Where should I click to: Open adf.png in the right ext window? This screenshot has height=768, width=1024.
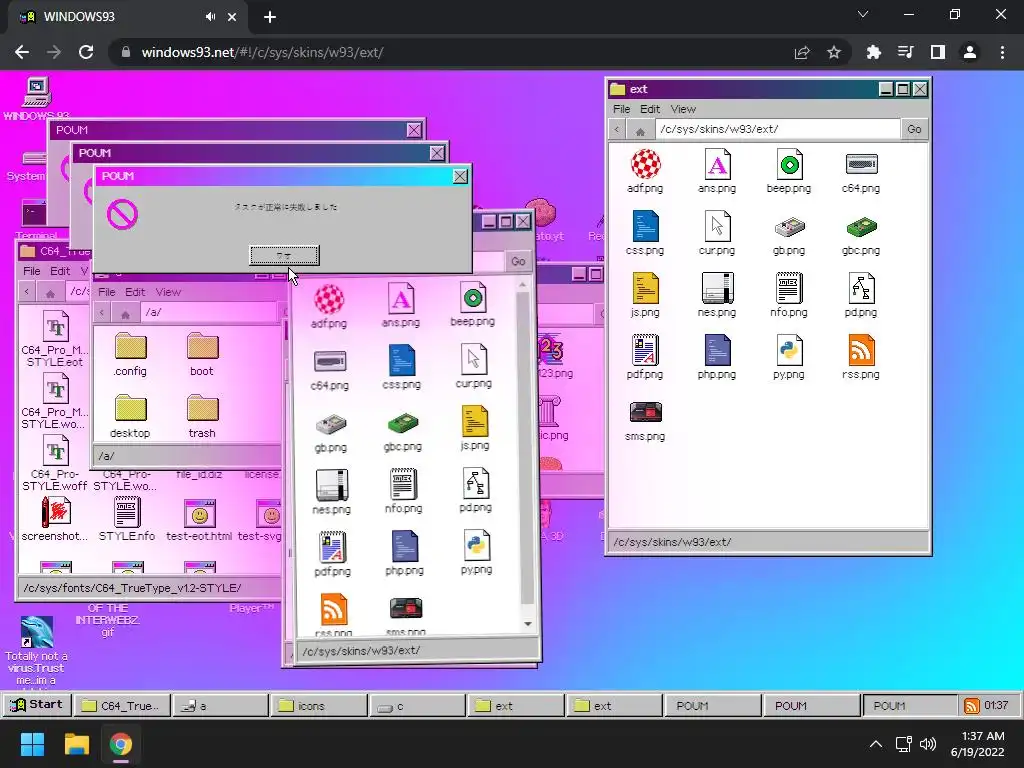click(x=645, y=171)
